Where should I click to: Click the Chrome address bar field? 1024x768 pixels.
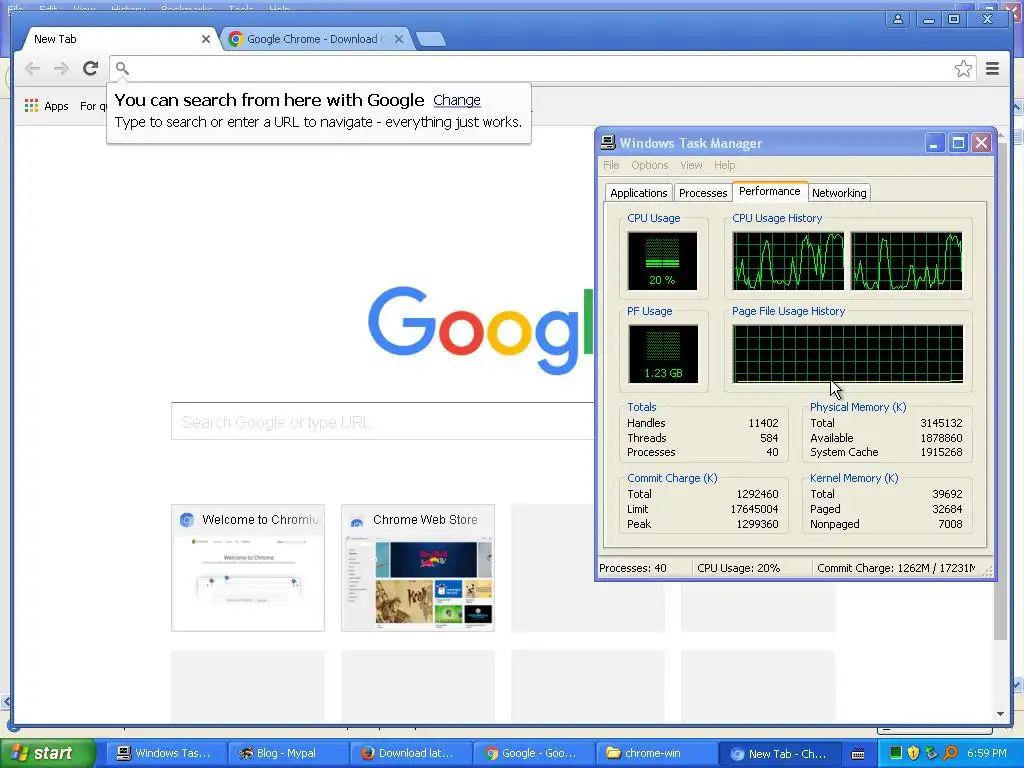[x=541, y=69]
